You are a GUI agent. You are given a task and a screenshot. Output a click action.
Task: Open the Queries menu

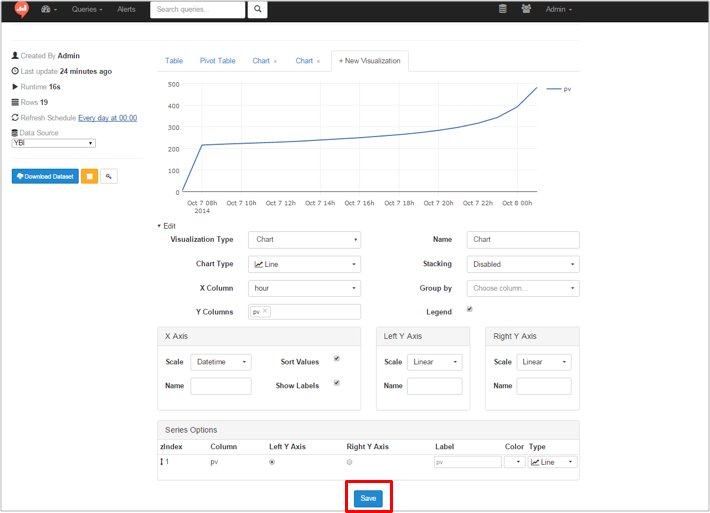click(87, 9)
